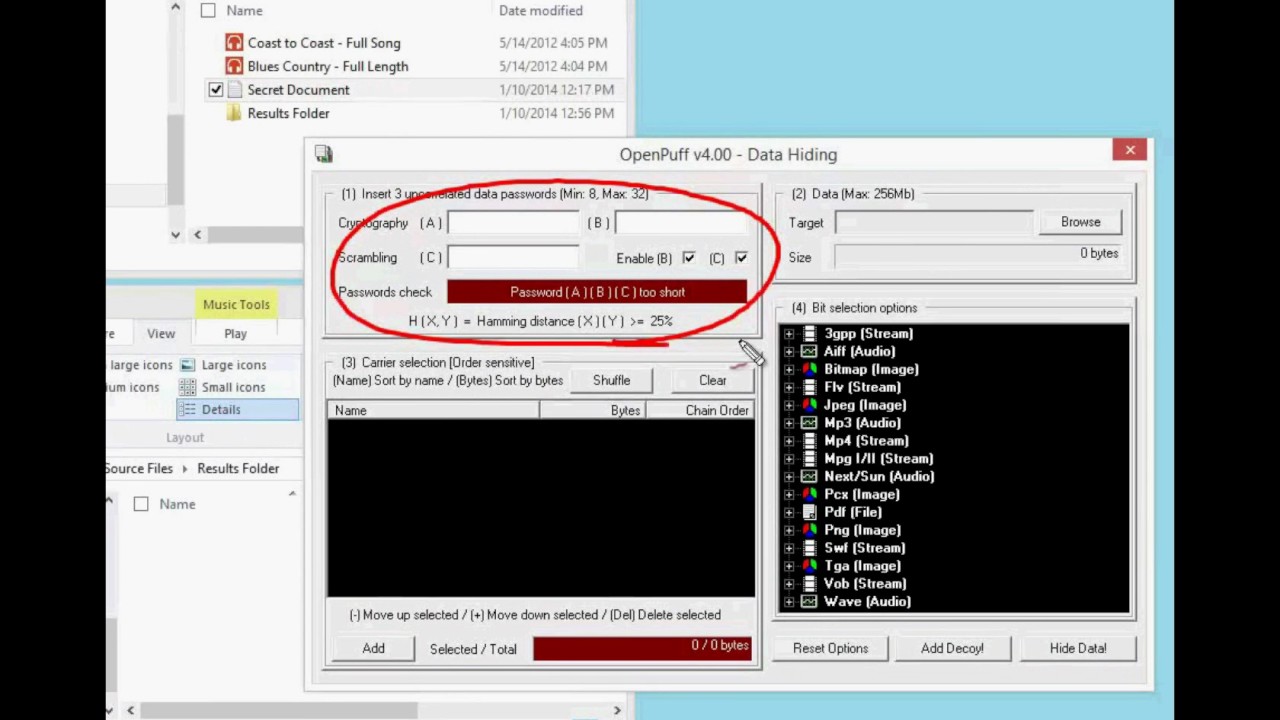
Task: Expand the Jpeg (Image) bit options
Action: [789, 405]
